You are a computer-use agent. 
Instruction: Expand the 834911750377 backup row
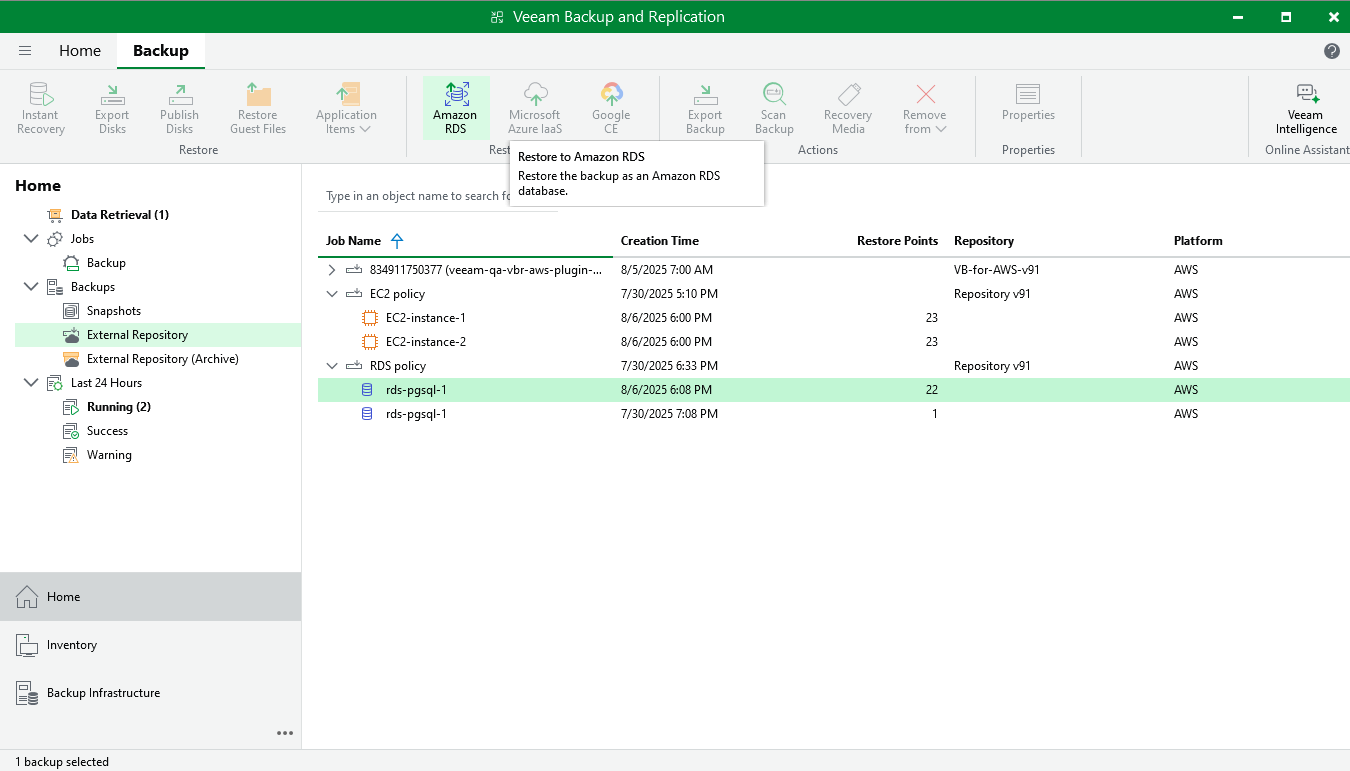tap(332, 270)
